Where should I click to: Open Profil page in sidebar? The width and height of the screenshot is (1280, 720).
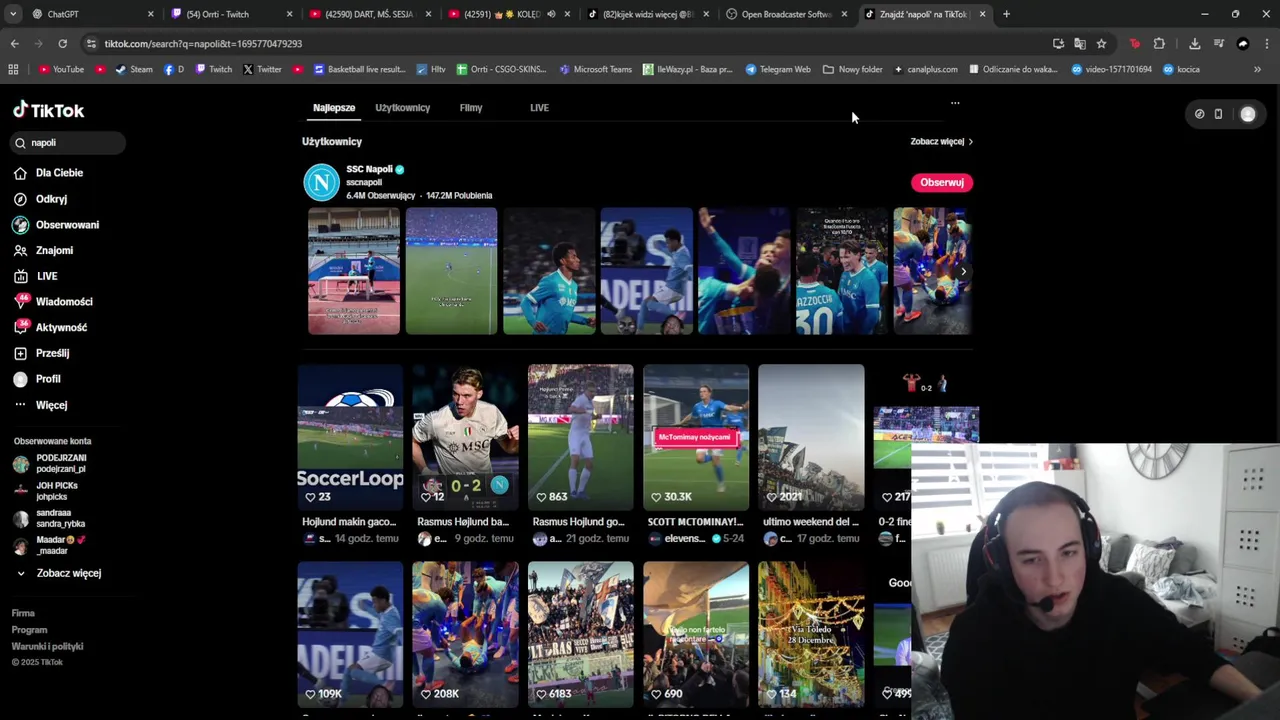(x=37, y=379)
